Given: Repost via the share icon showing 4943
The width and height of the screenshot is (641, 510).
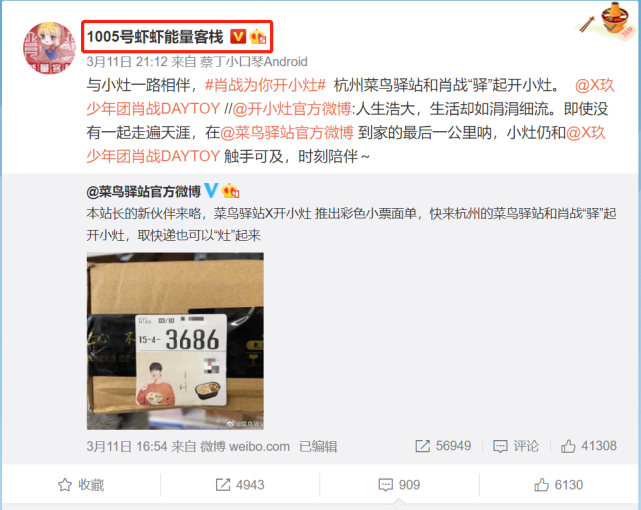Looking at the screenshot, I should pyautogui.click(x=240, y=485).
